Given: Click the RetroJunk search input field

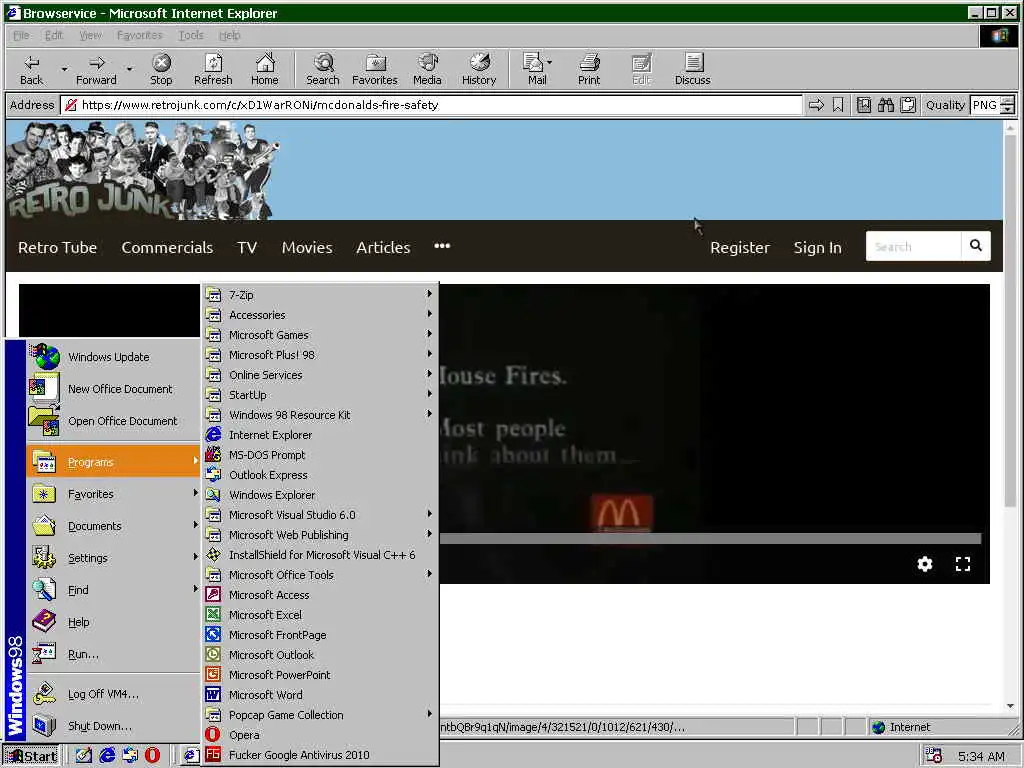Looking at the screenshot, I should pos(913,246).
